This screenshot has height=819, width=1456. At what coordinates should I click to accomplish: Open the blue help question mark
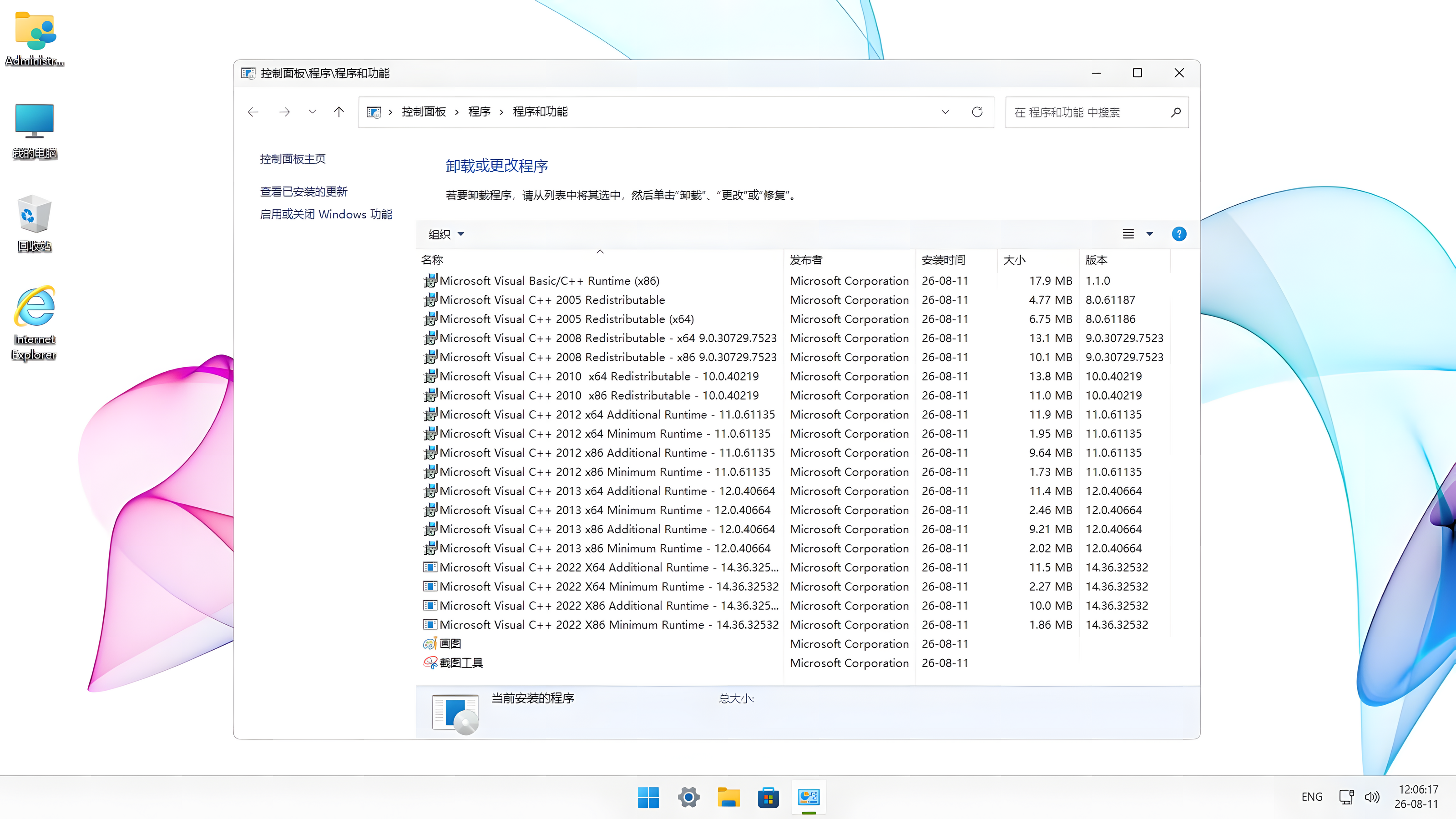click(x=1179, y=234)
